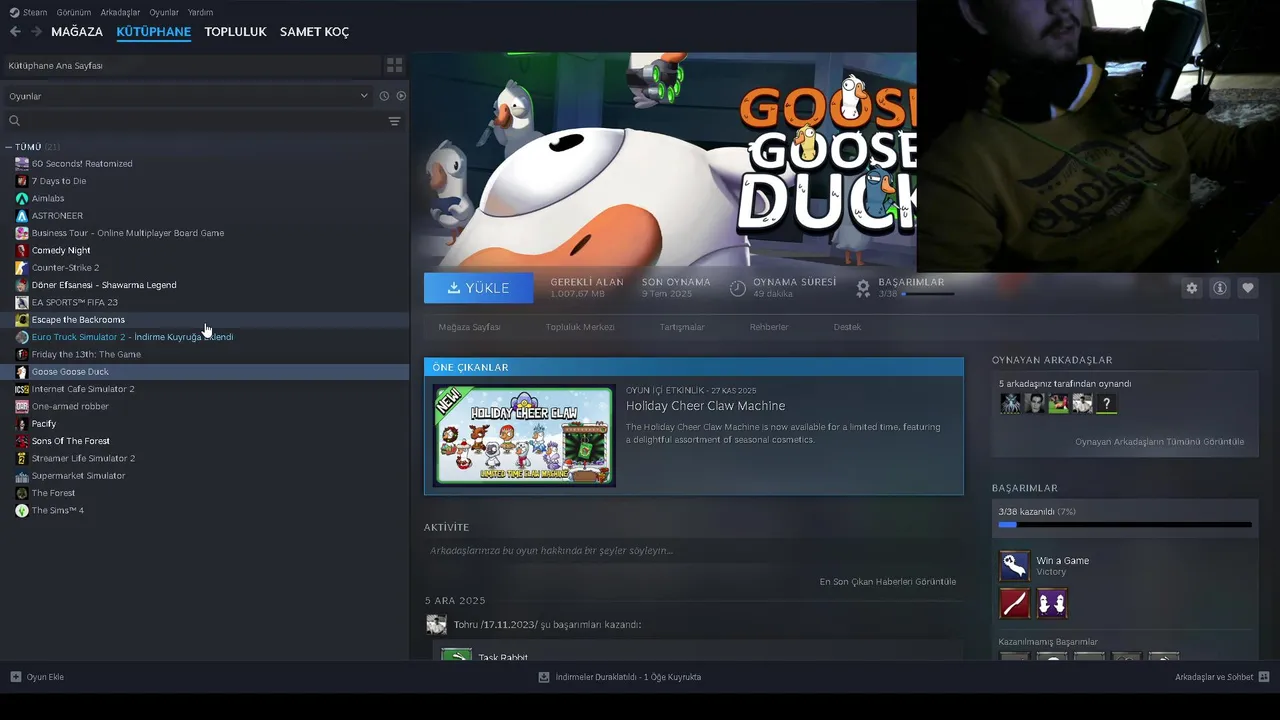Click the unknown friend question-mark avatar
The image size is (1280, 720).
pyautogui.click(x=1106, y=404)
